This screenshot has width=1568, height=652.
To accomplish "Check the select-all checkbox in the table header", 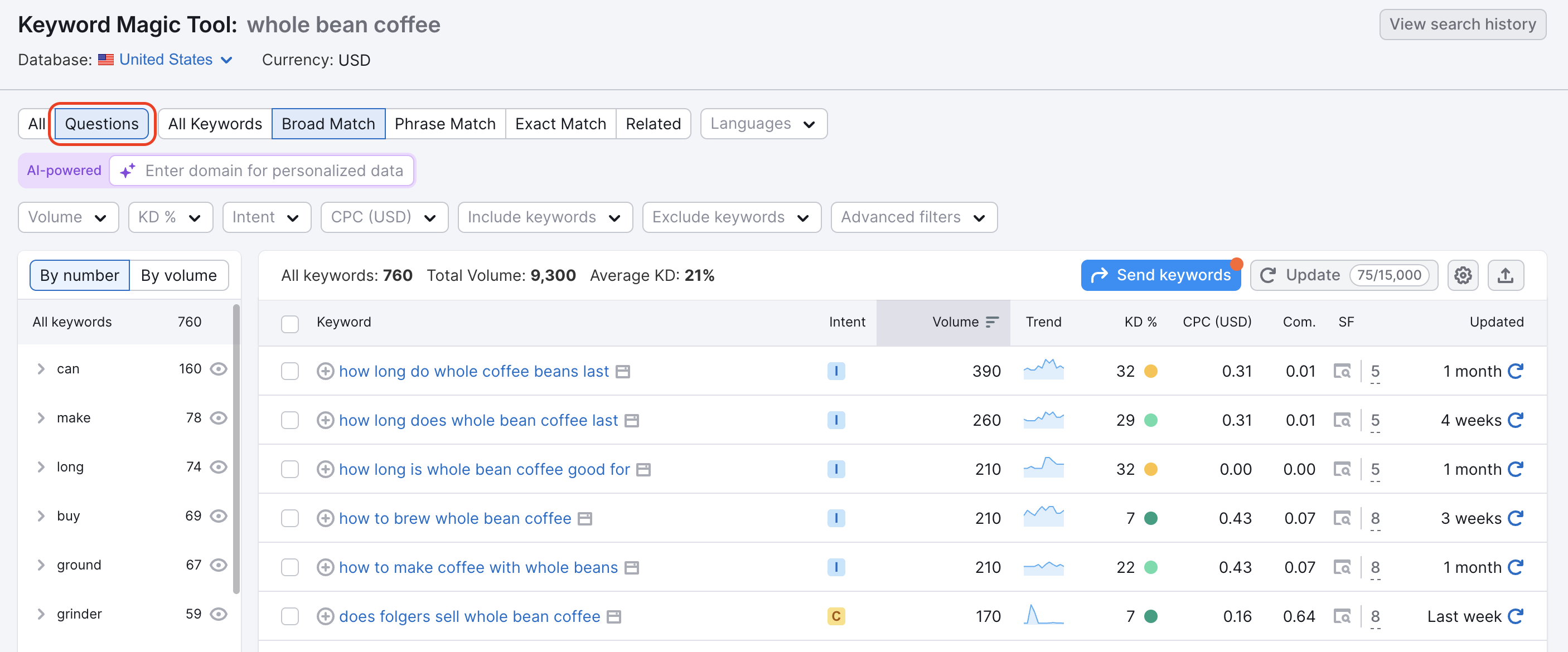I will (290, 324).
